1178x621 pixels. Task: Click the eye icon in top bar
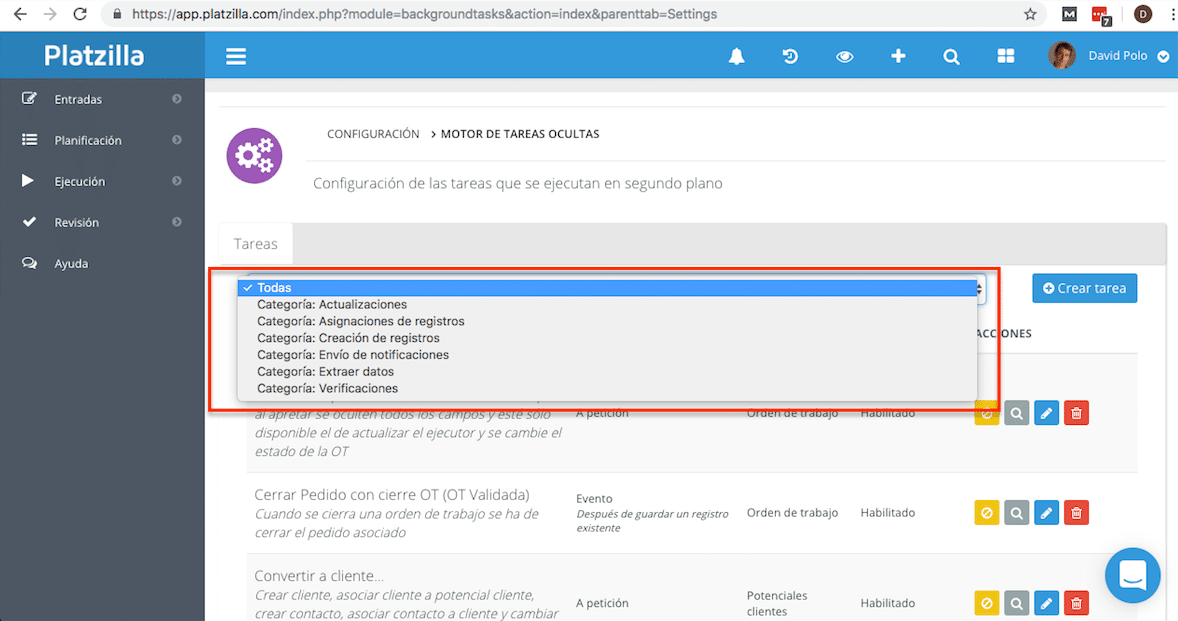844,57
